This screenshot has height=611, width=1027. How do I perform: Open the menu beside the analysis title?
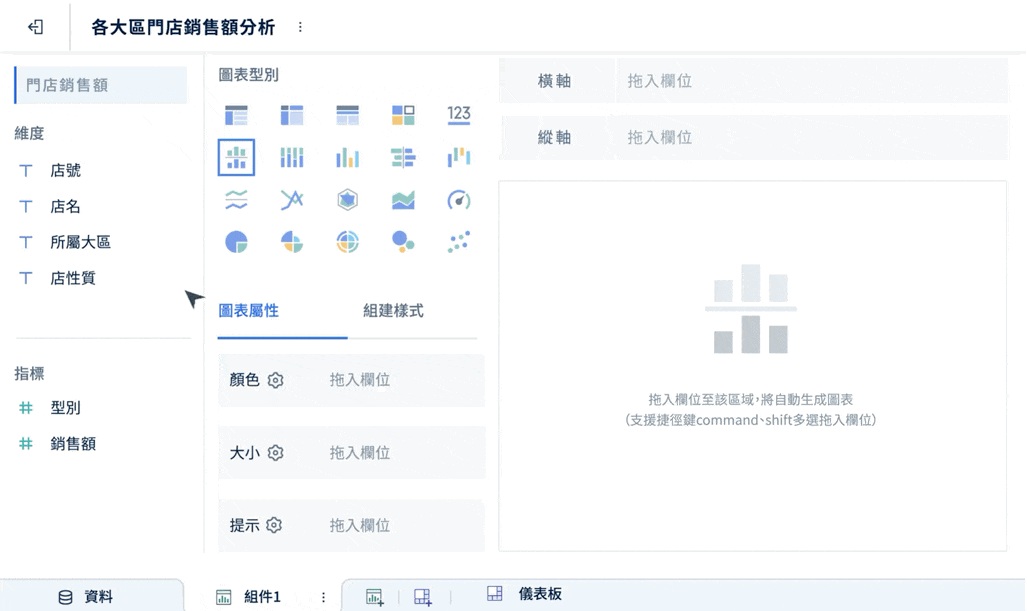(x=300, y=27)
